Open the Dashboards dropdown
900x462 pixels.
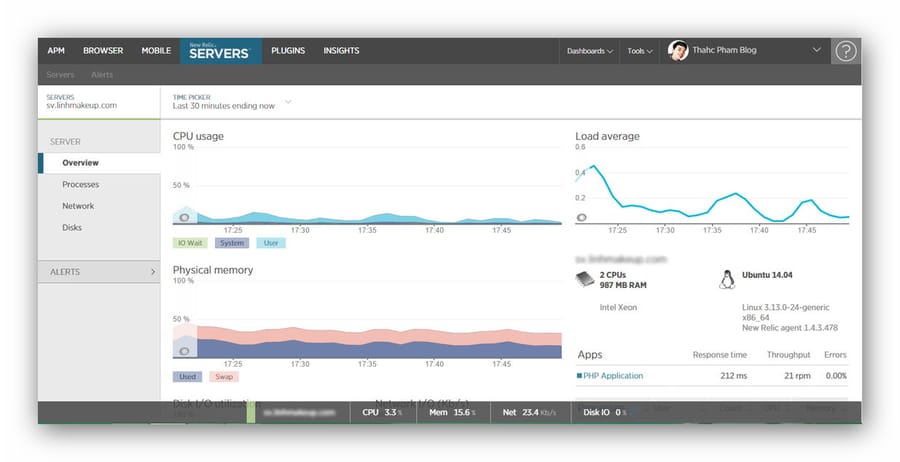tap(589, 51)
